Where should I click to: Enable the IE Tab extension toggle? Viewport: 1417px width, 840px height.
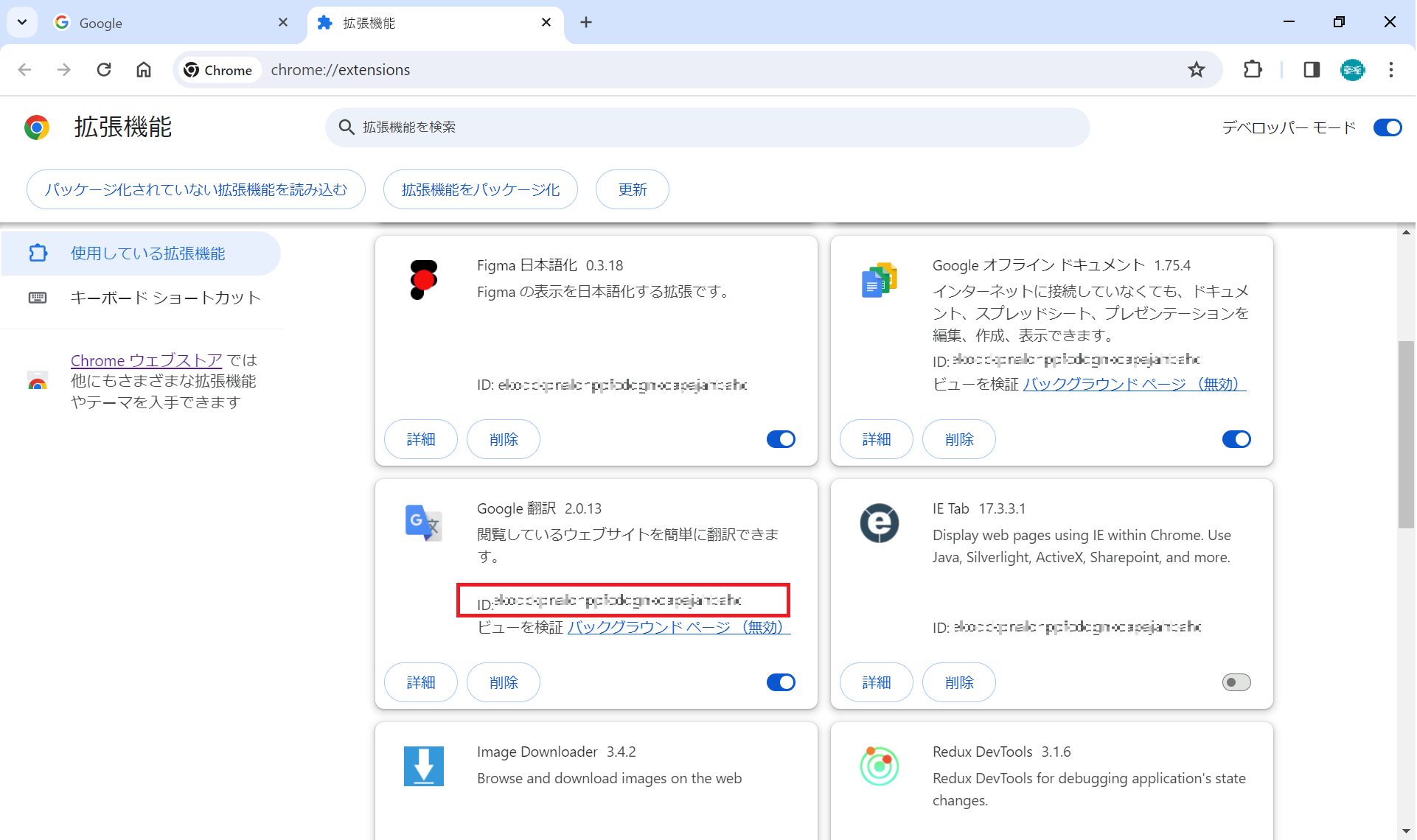pos(1236,682)
